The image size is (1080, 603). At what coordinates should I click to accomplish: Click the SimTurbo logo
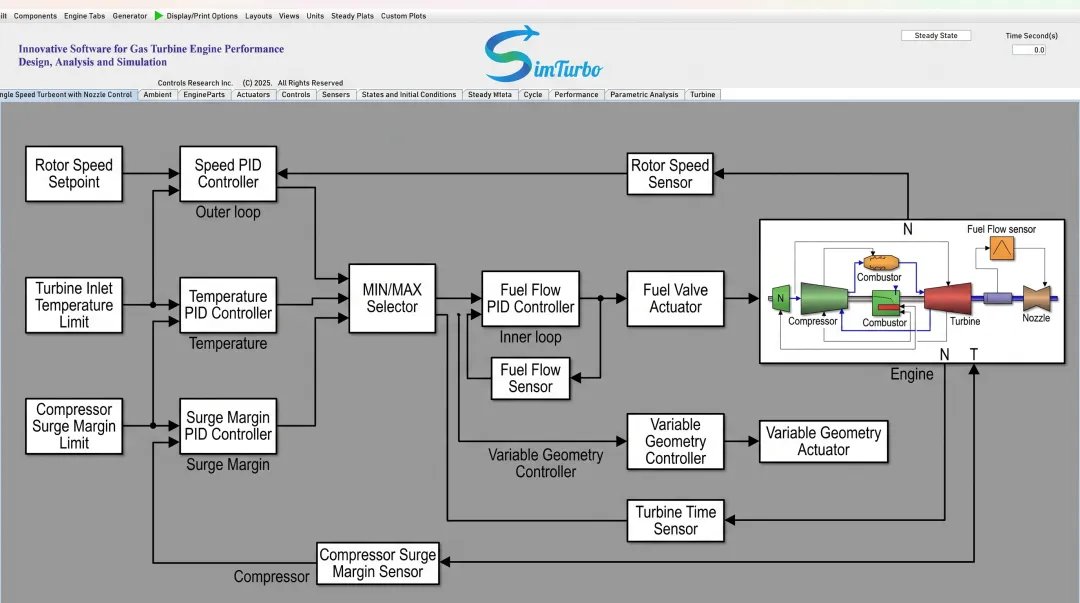(543, 54)
